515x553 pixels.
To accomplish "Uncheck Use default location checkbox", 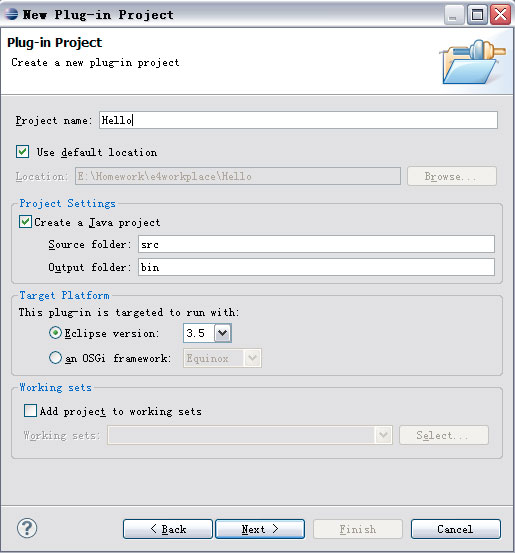I will click(23, 152).
